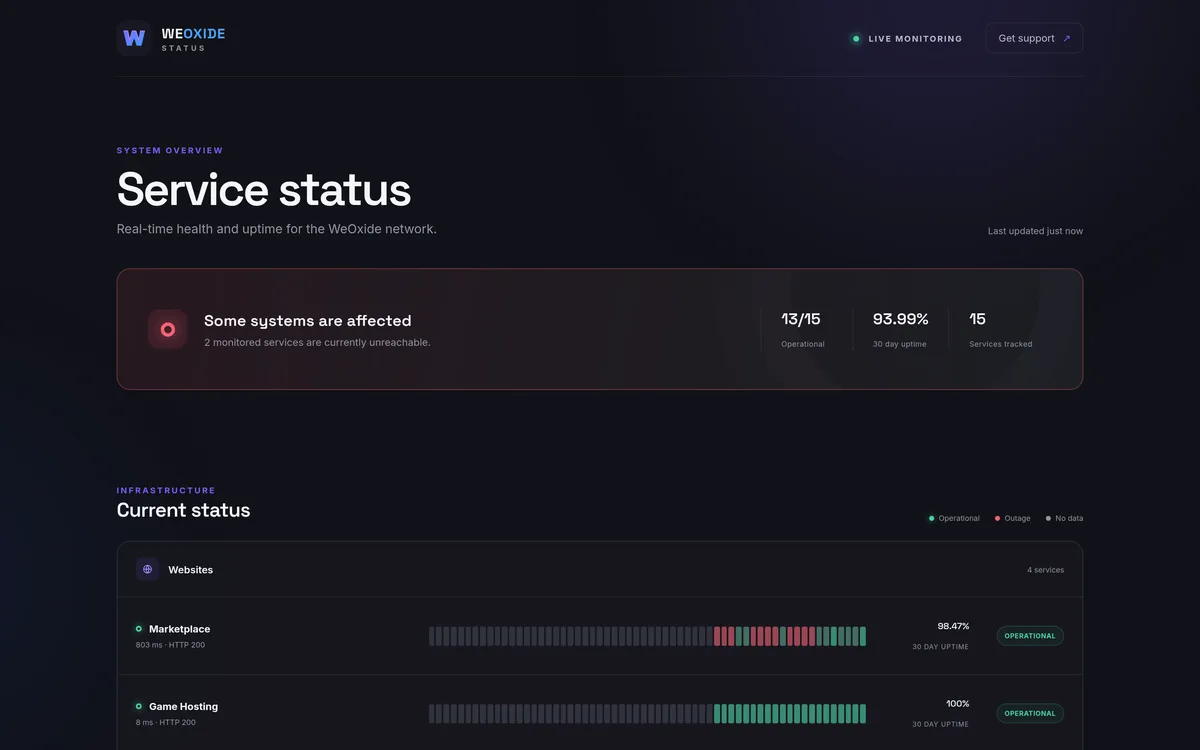The image size is (1200, 750).
Task: Click the Websites group header
Action: pos(600,569)
